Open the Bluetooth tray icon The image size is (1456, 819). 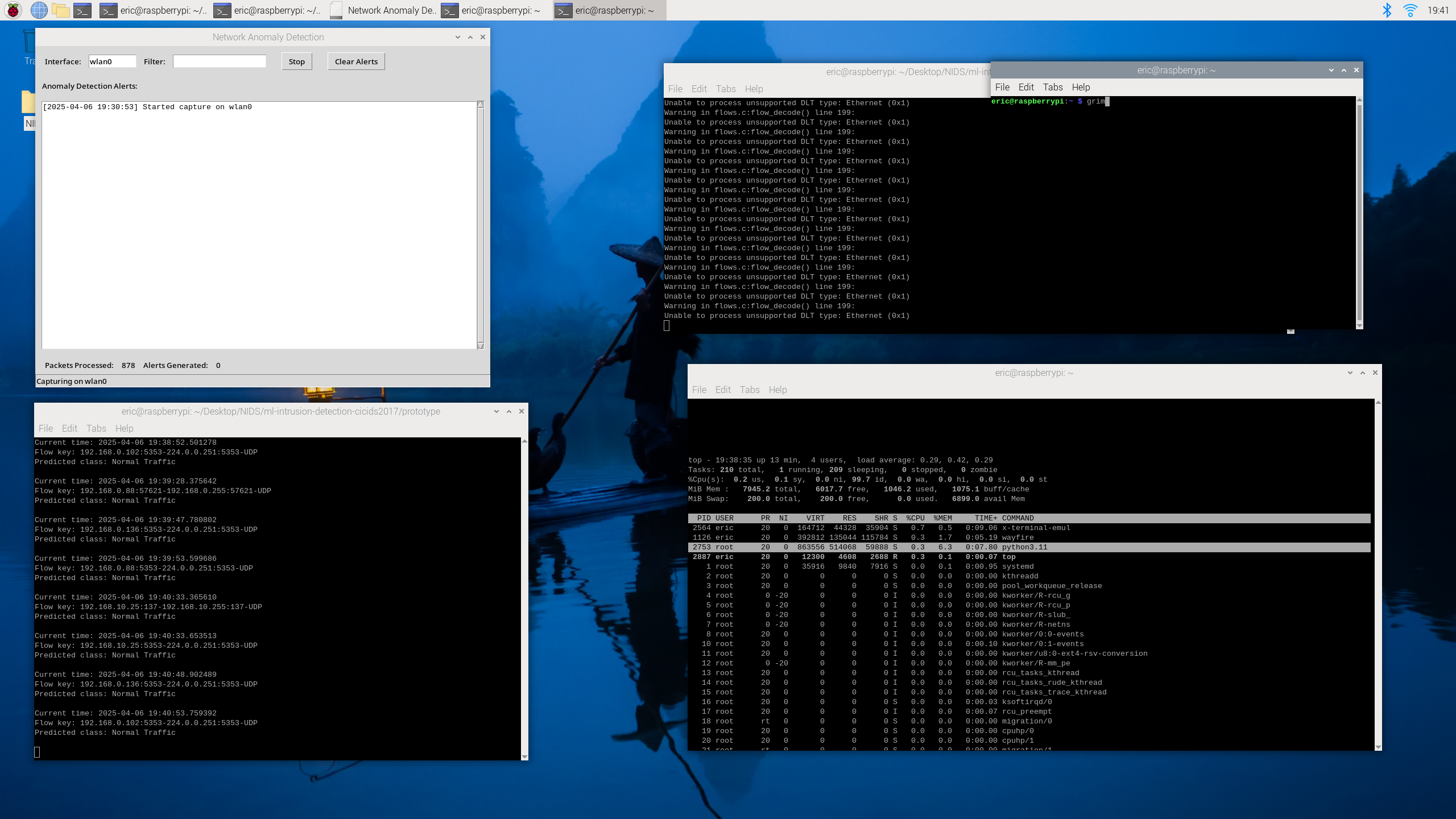[x=1387, y=10]
